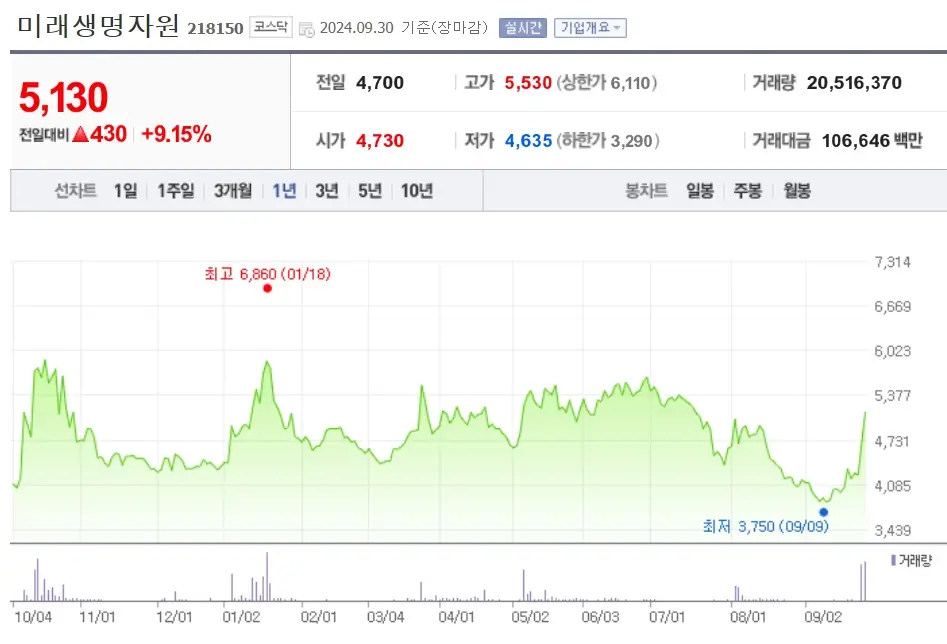This screenshot has height=644, width=947.
Task: Click the blue 최저 3,750 low marker dot
Action: [822, 509]
